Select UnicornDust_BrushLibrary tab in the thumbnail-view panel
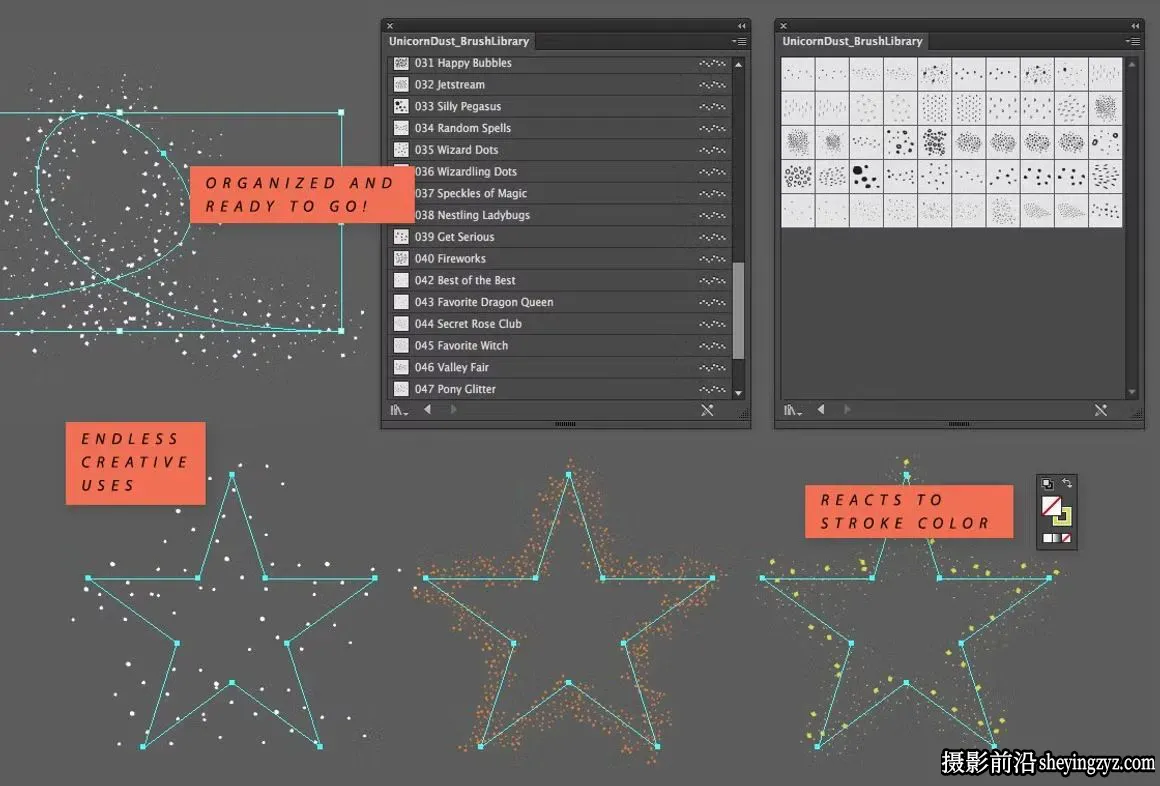Screen dimensions: 1160x786 (x=852, y=41)
